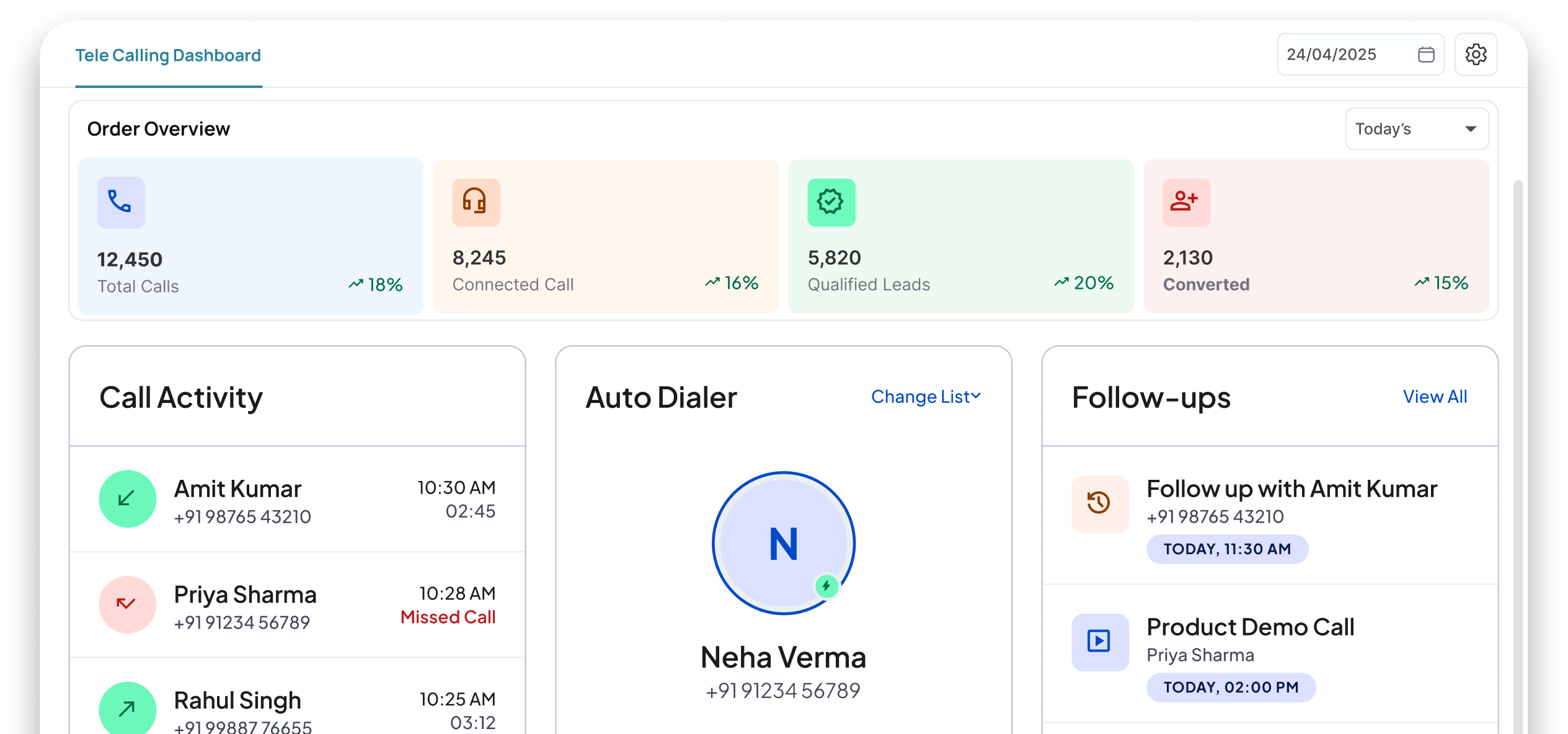Click the green lightning badge on avatar

[826, 586]
